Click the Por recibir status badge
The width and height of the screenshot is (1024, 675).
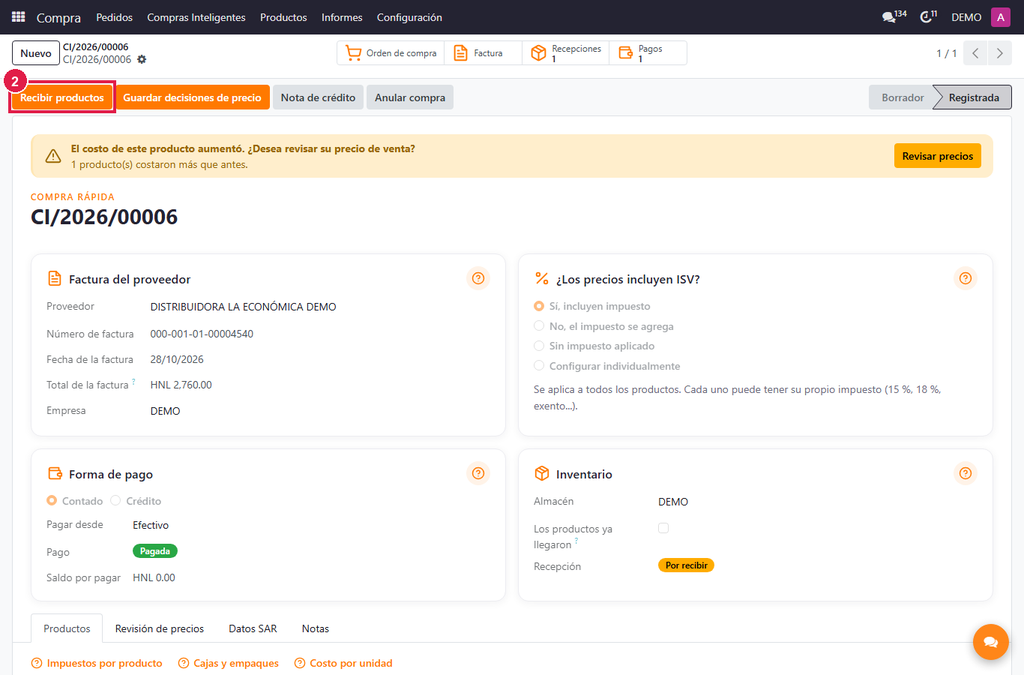(686, 565)
